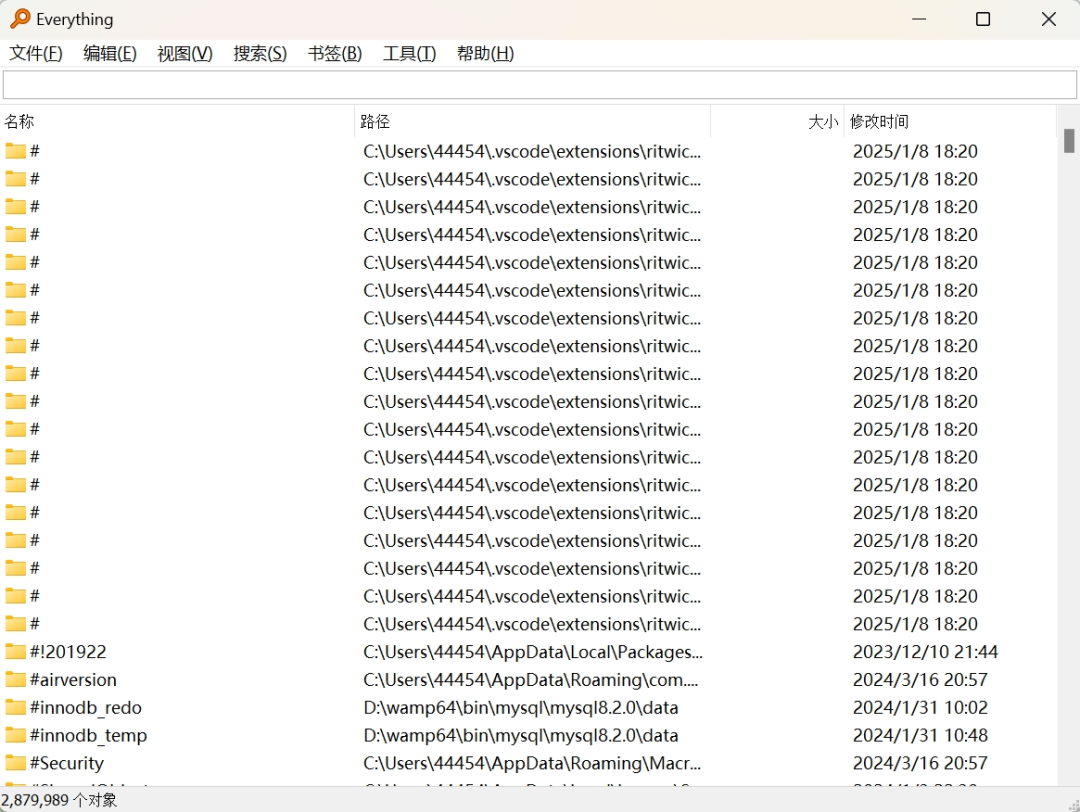Select the #innodb_redo folder name
Image resolution: width=1080 pixels, height=812 pixels.
pos(85,707)
